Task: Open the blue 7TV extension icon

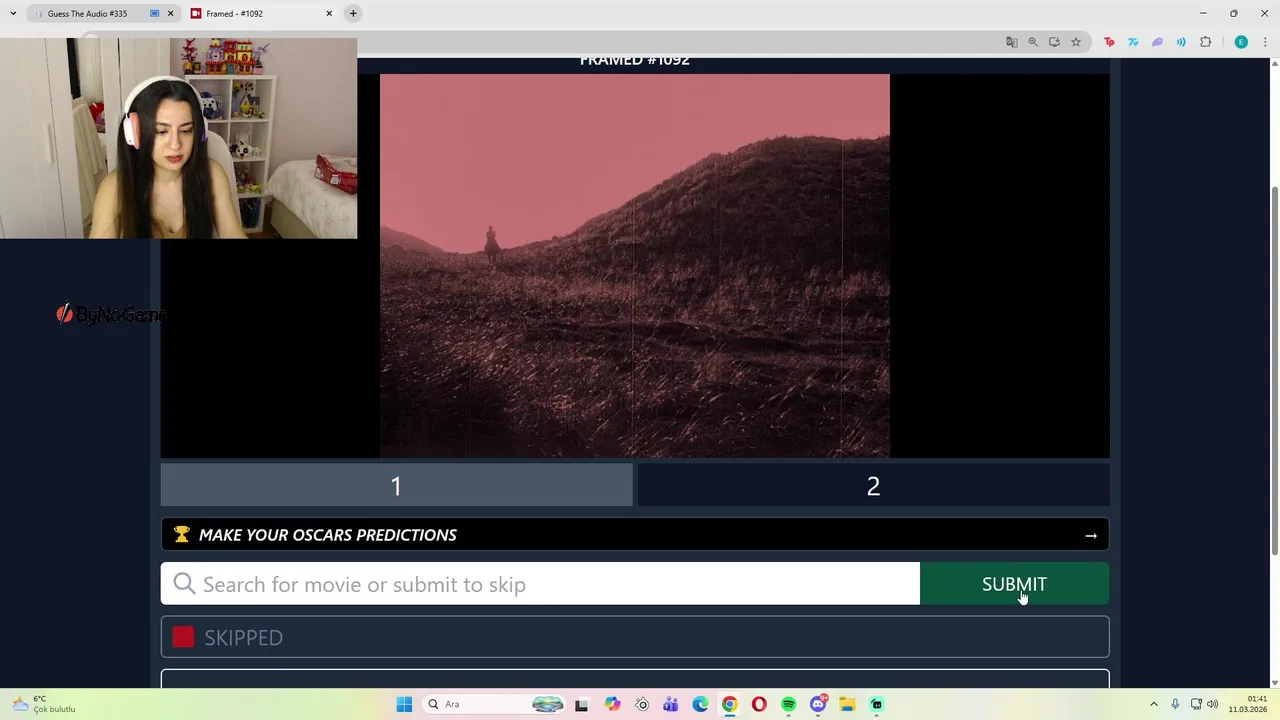Action: click(1133, 42)
